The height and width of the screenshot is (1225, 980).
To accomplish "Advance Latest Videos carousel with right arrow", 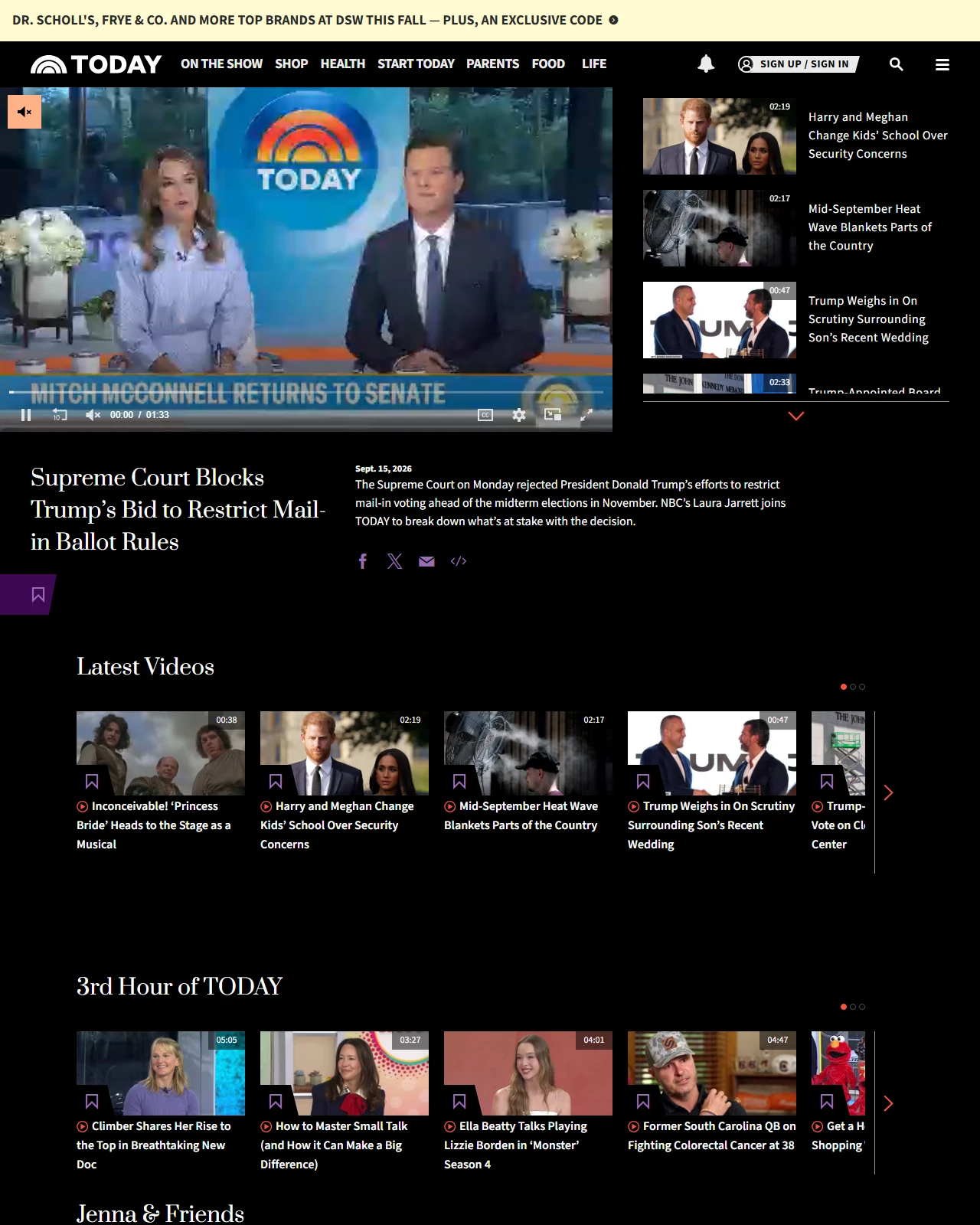I will [888, 792].
